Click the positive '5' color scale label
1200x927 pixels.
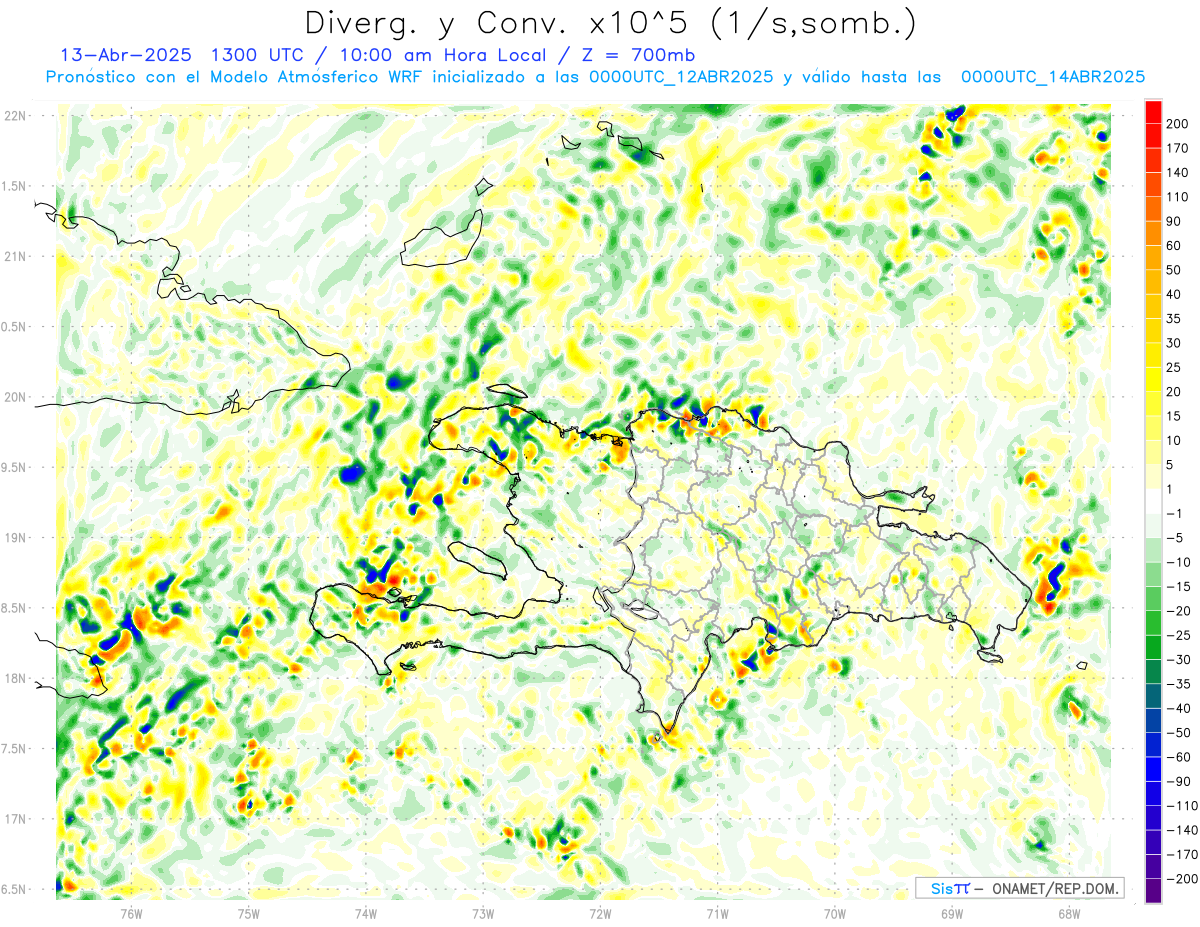pos(1171,465)
